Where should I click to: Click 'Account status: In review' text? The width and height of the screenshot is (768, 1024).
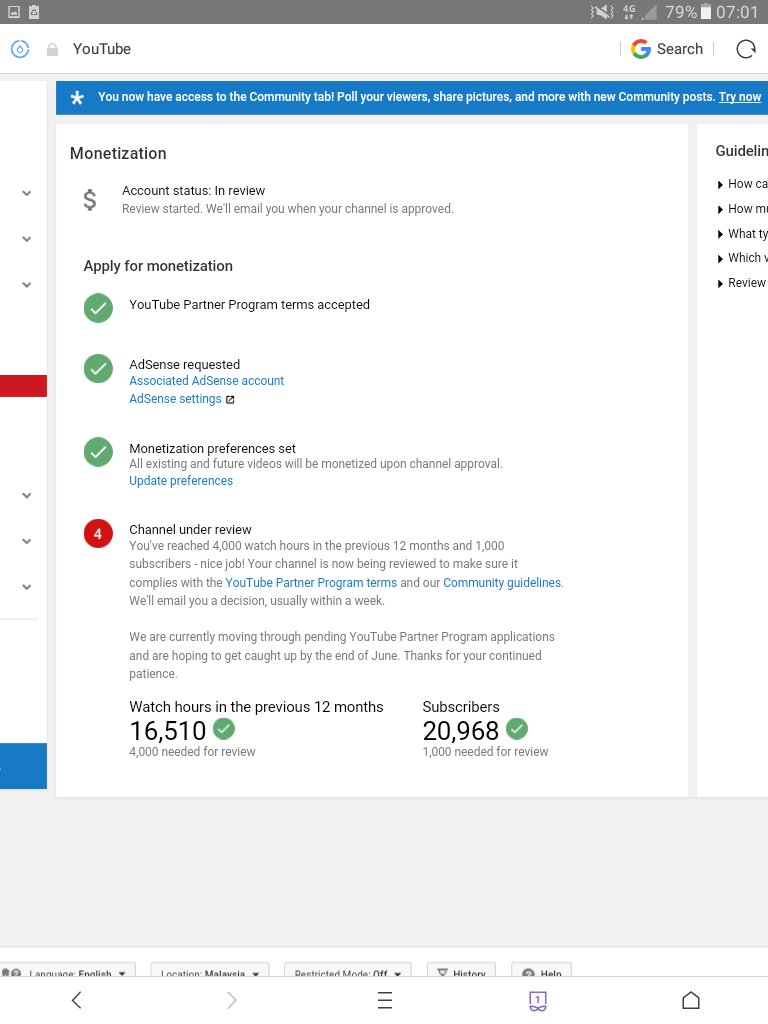click(193, 191)
